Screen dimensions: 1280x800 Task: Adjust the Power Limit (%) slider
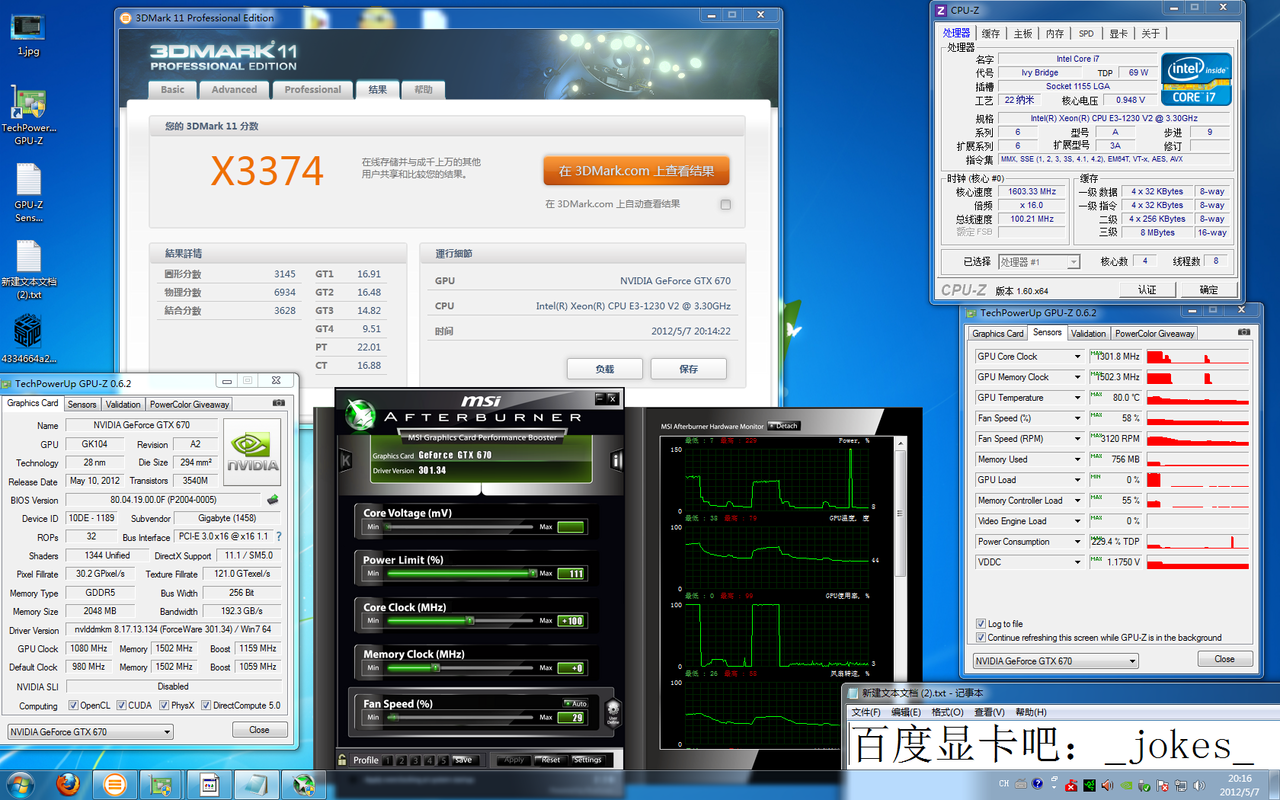coord(460,573)
